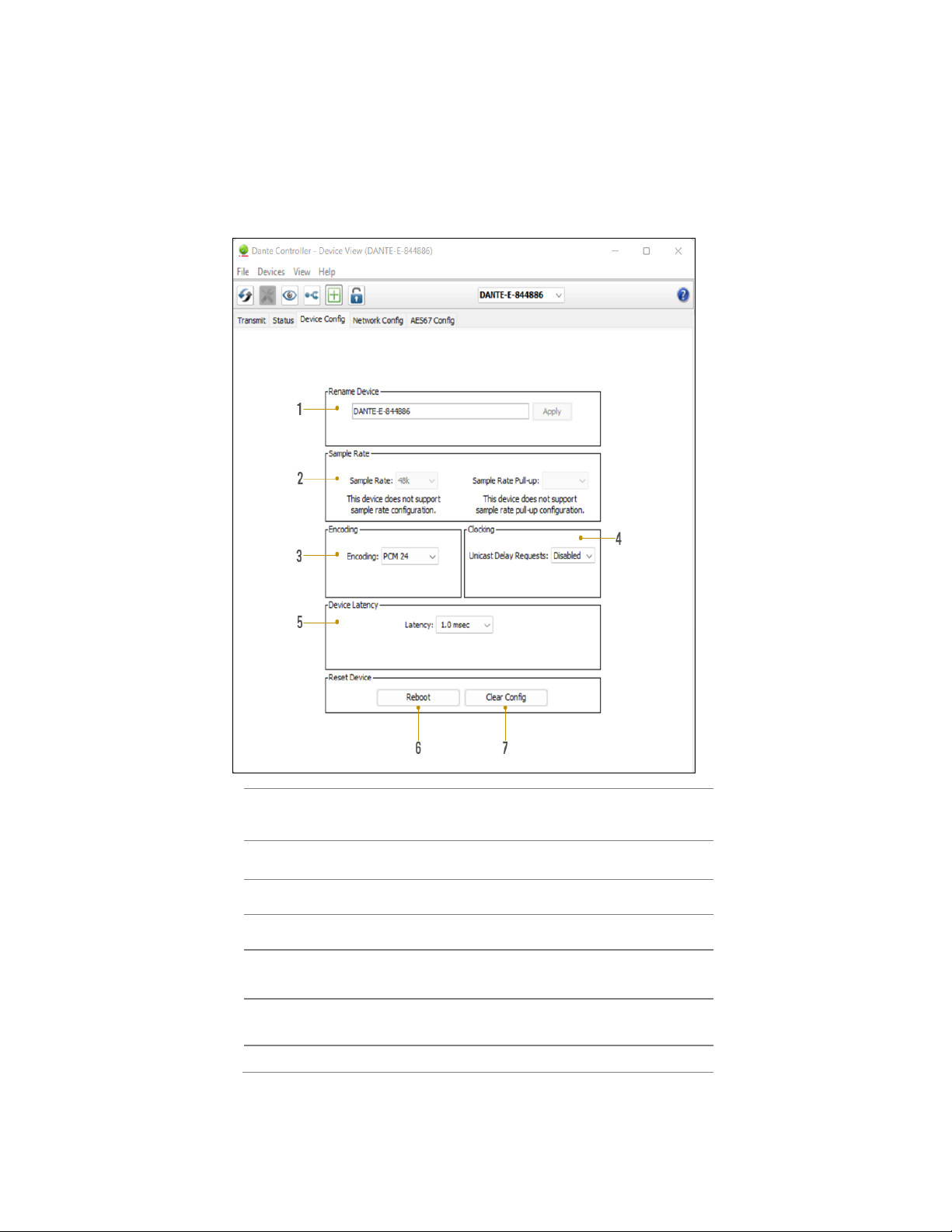Open the Latency 1.0 msec dropdown
This screenshot has height=1232, width=952.
coord(465,625)
